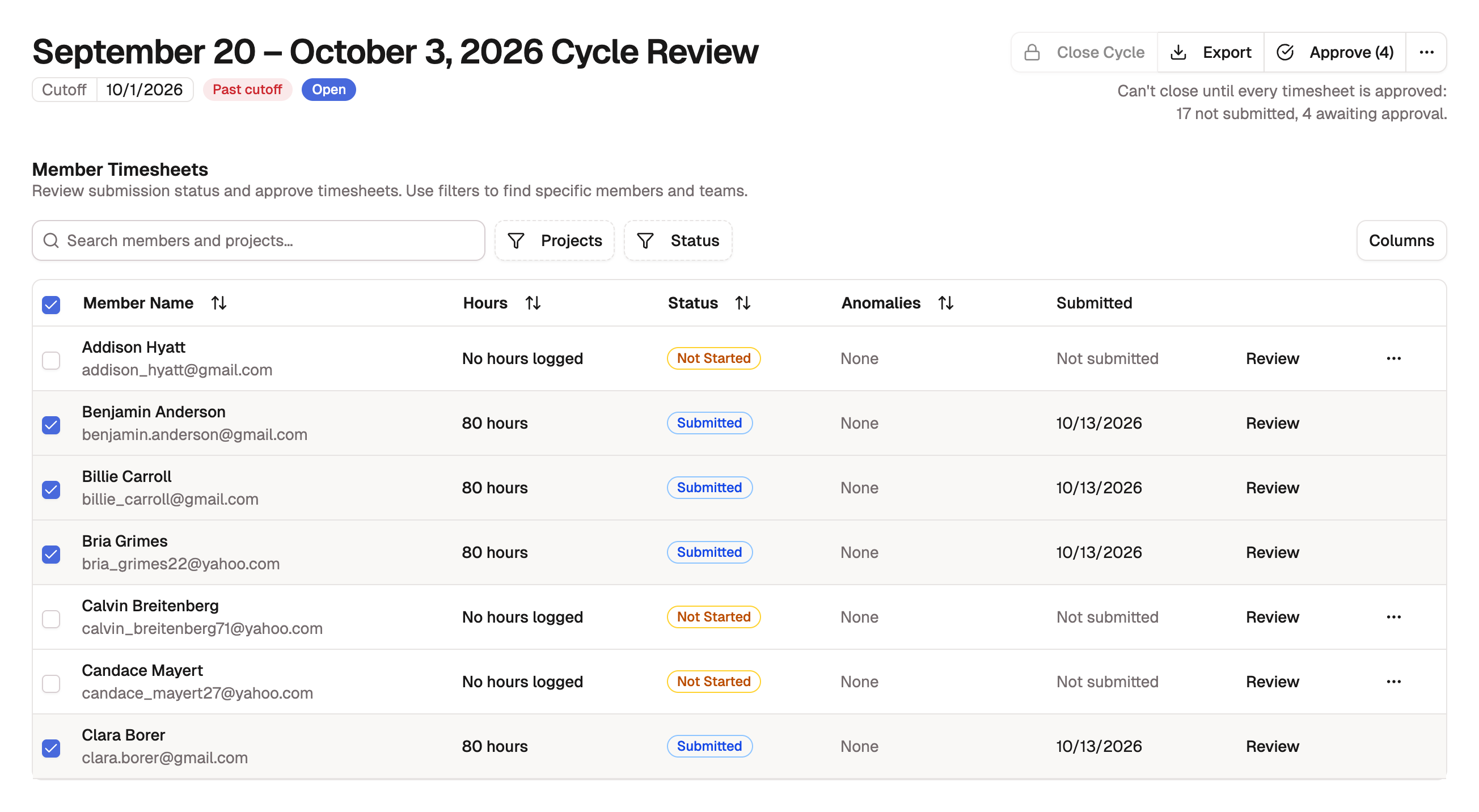Sort the table by Hours arrows
Image resolution: width=1479 pixels, height=812 pixels.
tap(533, 303)
